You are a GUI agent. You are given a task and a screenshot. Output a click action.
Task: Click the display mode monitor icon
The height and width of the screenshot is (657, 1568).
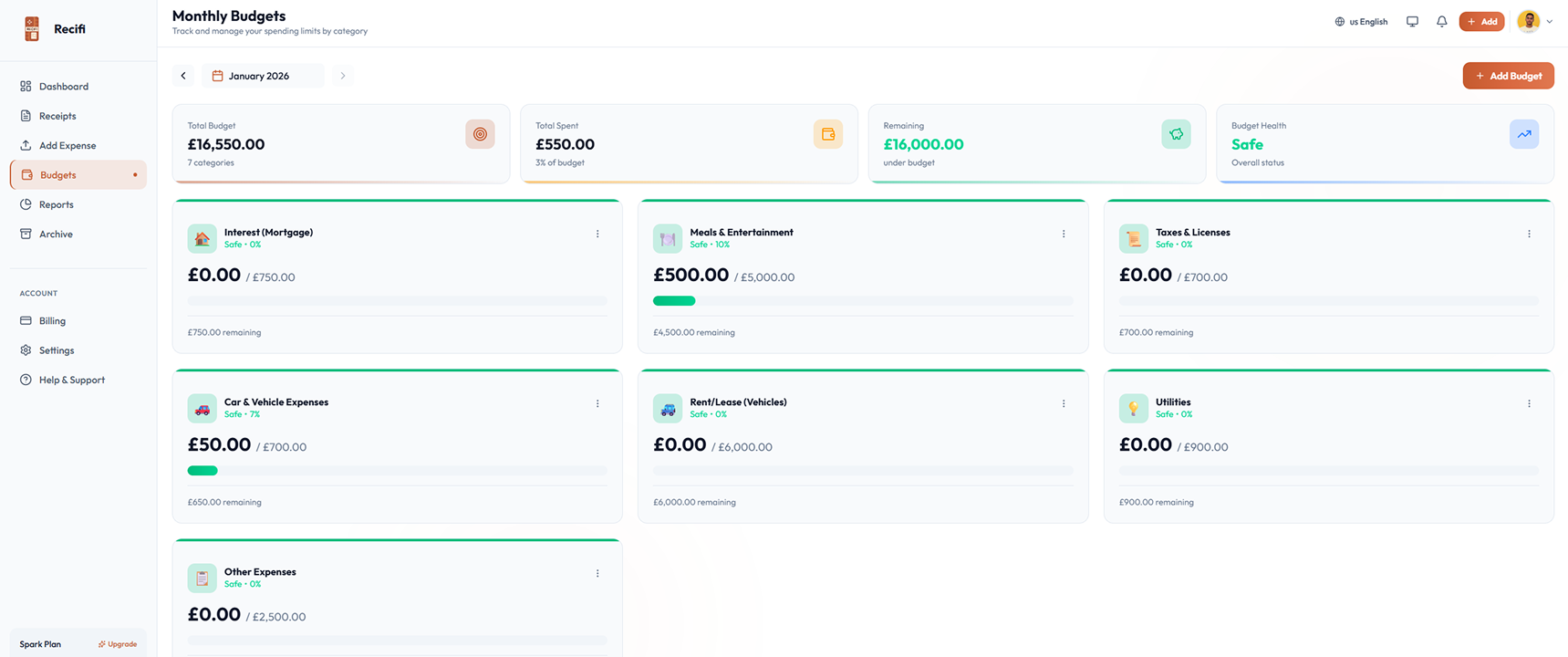(1411, 21)
